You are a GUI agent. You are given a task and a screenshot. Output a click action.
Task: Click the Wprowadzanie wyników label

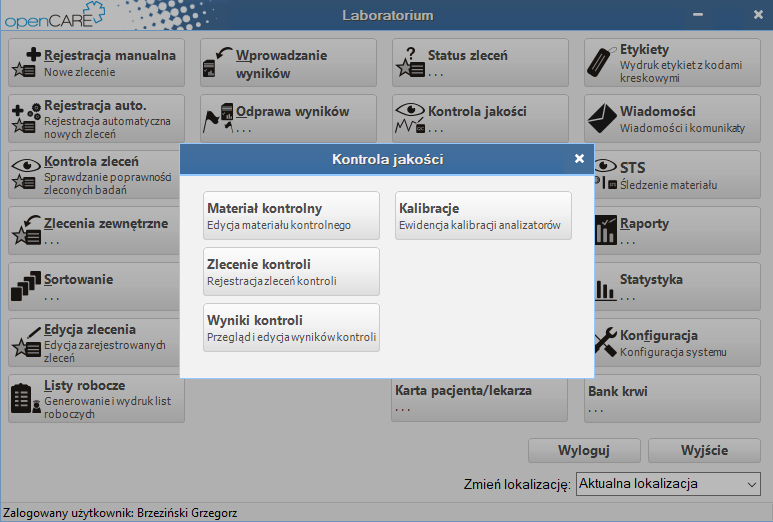(281, 64)
